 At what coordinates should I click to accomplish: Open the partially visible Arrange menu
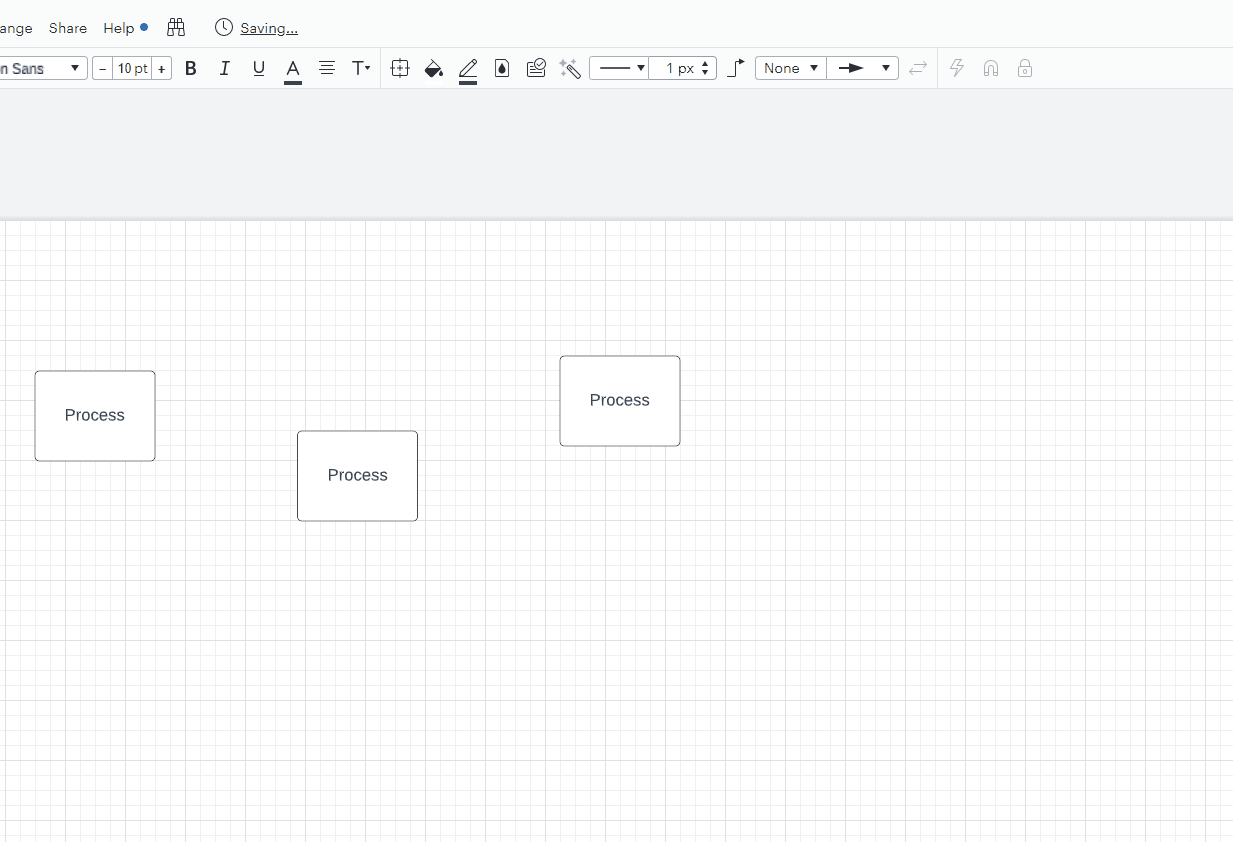(16, 28)
